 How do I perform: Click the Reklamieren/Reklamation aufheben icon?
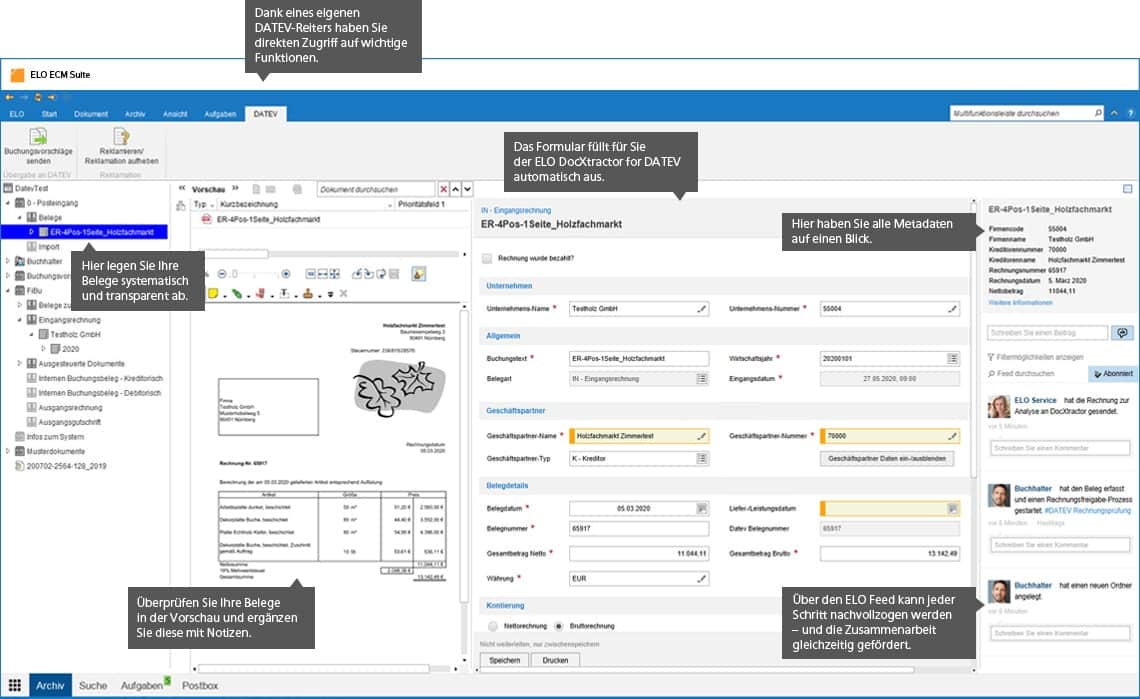(121, 137)
